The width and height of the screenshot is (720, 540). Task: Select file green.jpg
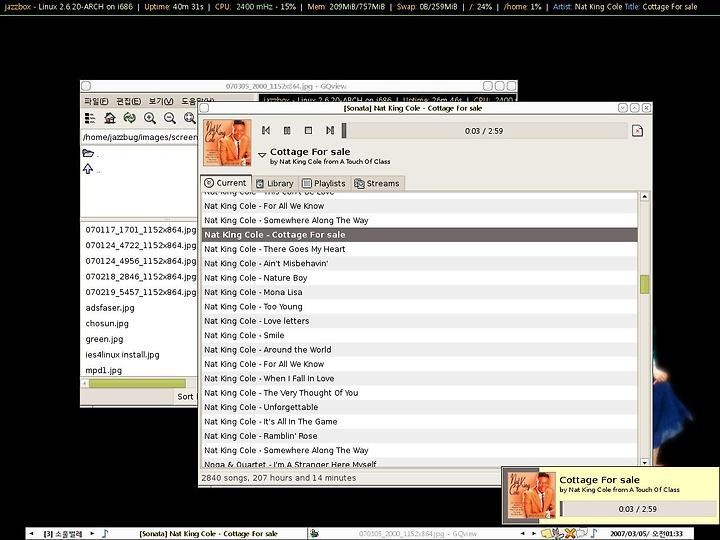click(104, 339)
